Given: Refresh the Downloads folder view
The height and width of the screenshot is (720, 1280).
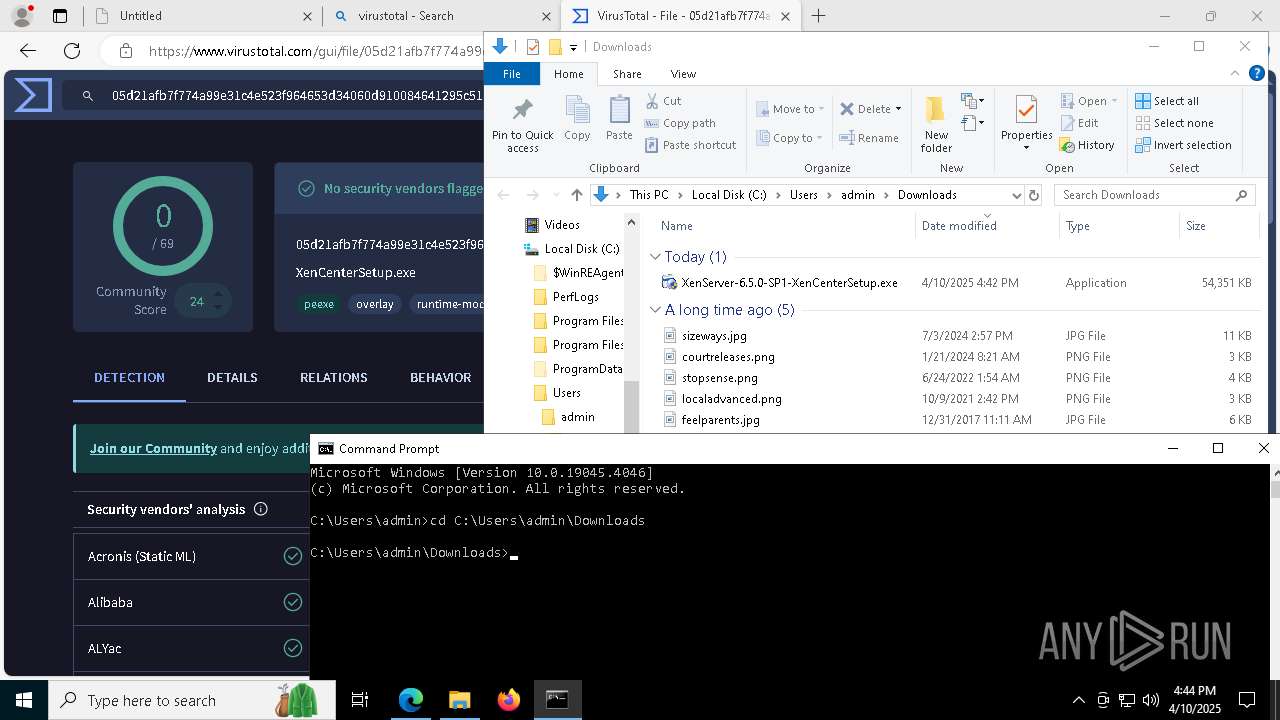Looking at the screenshot, I should click(x=1034, y=195).
